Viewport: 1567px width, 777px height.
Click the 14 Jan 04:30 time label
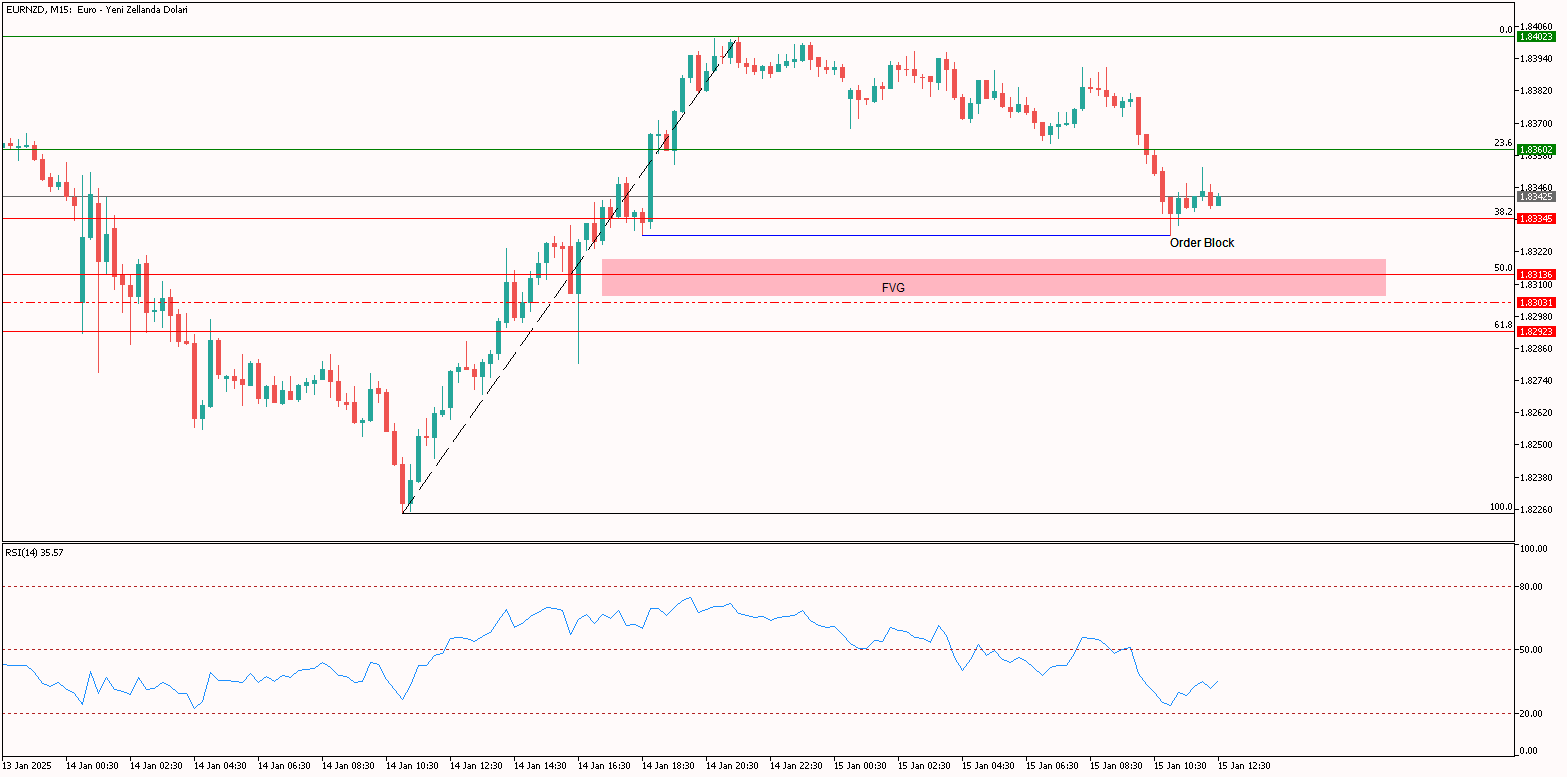pyautogui.click(x=222, y=766)
